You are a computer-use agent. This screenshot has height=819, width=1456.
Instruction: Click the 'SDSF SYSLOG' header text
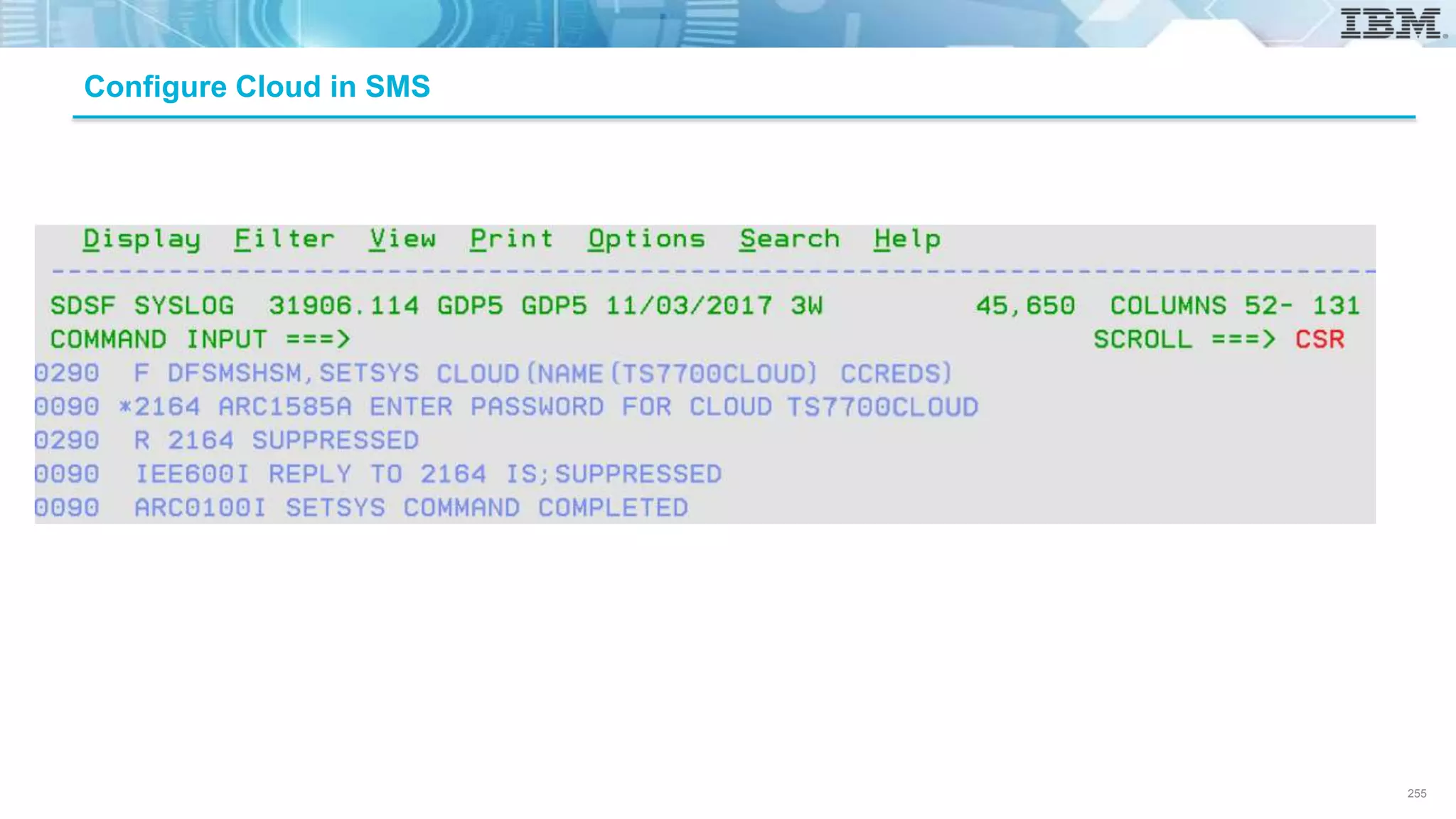(141, 306)
